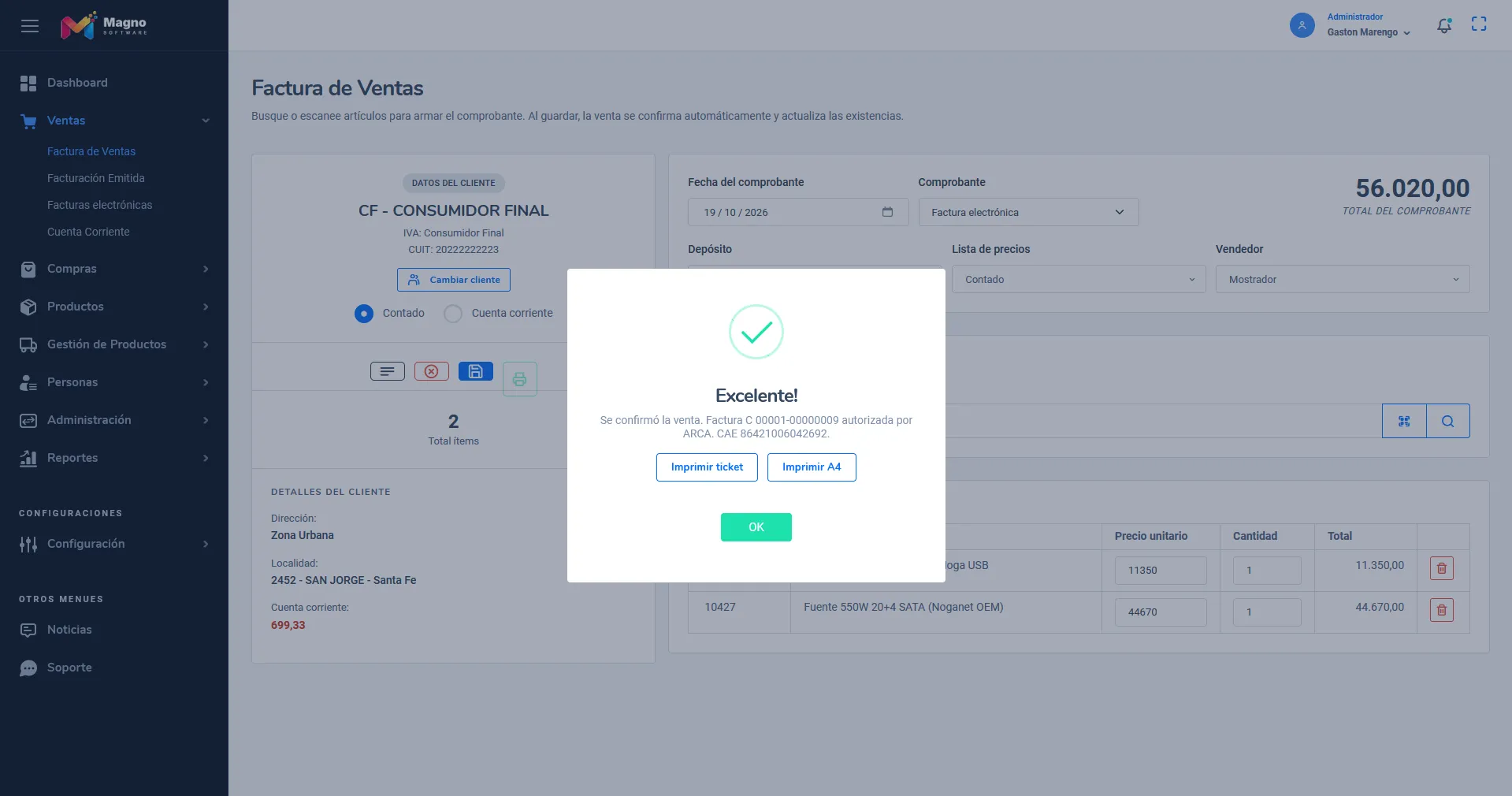The width and height of the screenshot is (1512, 796).
Task: Collapse the Ventas menu chevron
Action: coord(206,121)
